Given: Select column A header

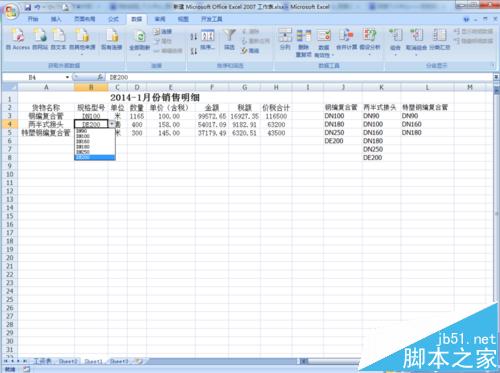Looking at the screenshot, I should (46, 87).
